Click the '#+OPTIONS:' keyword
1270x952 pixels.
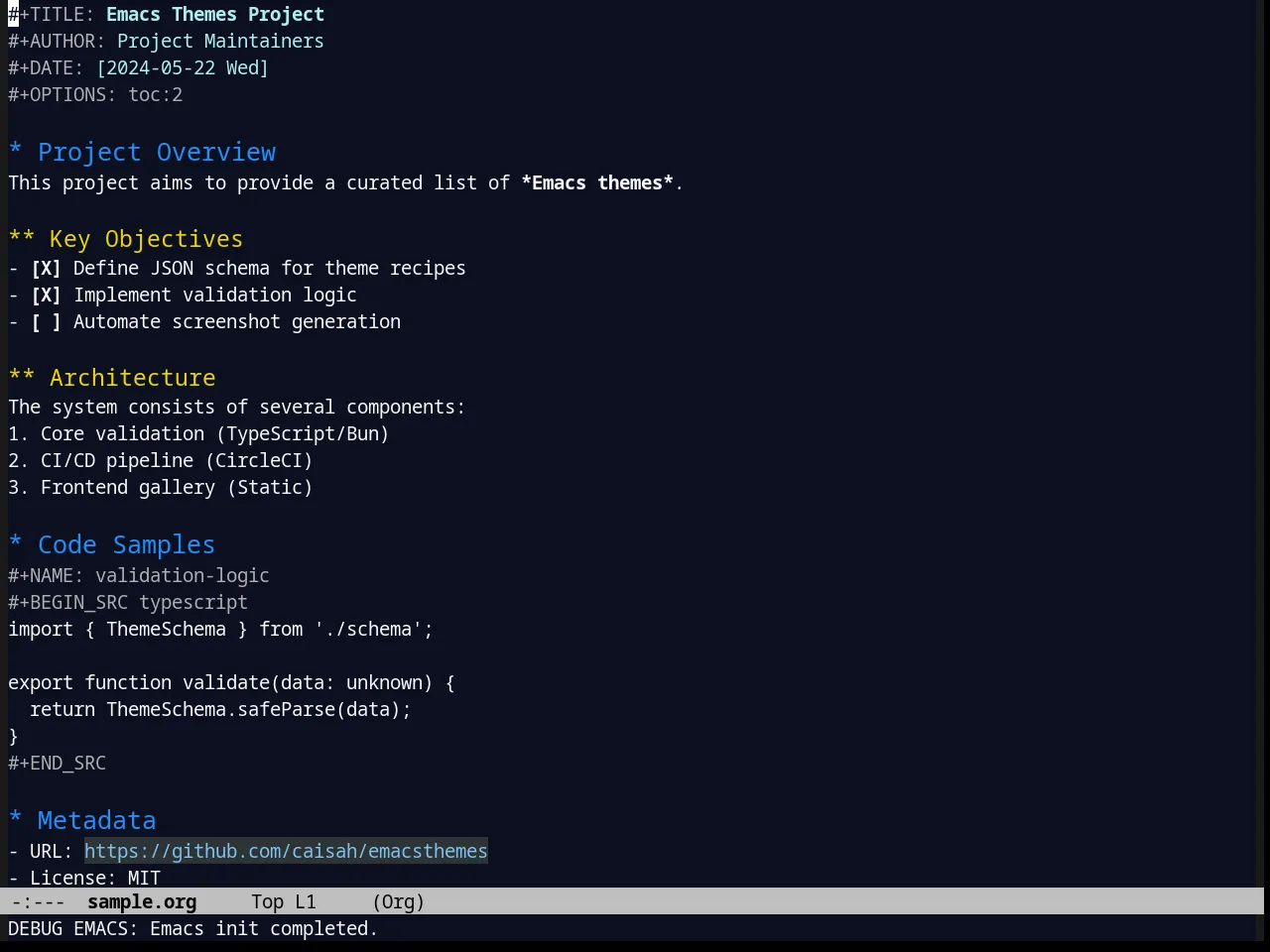point(63,95)
